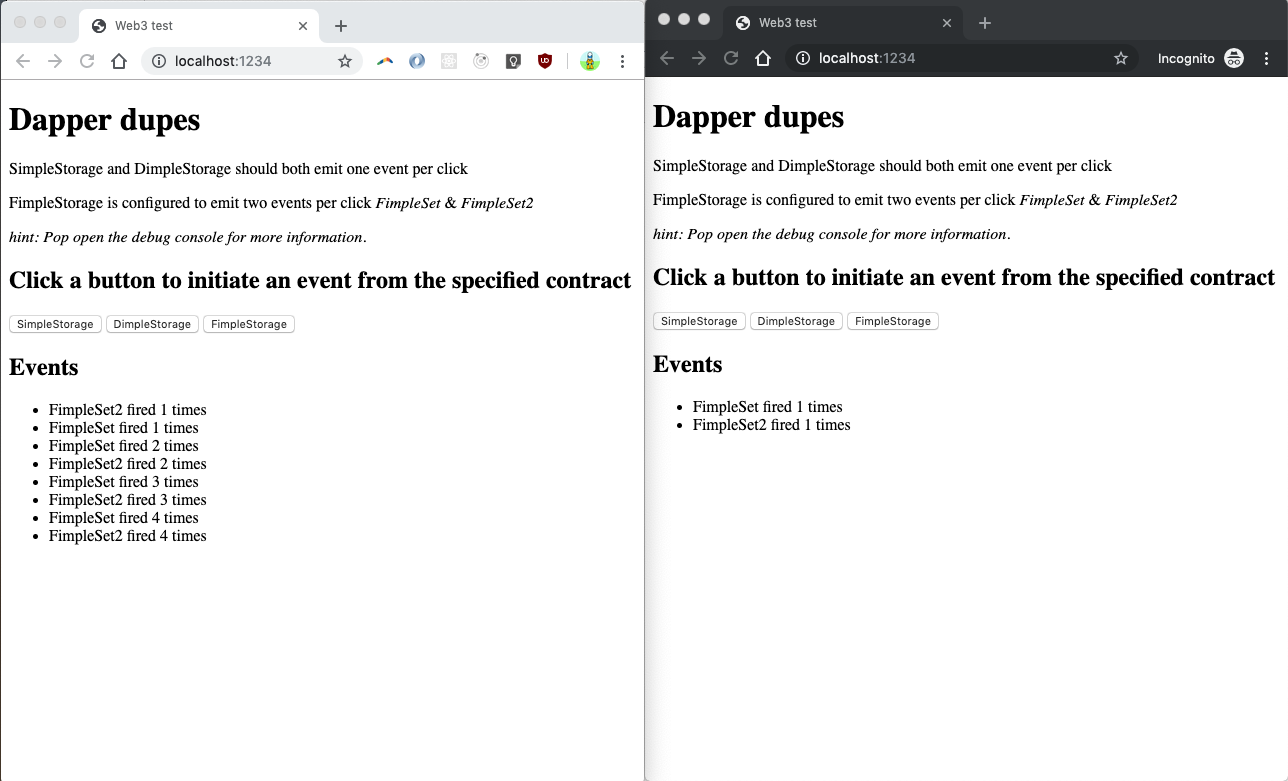
Task: Bookmark the page via the star icon
Action: tap(345, 61)
